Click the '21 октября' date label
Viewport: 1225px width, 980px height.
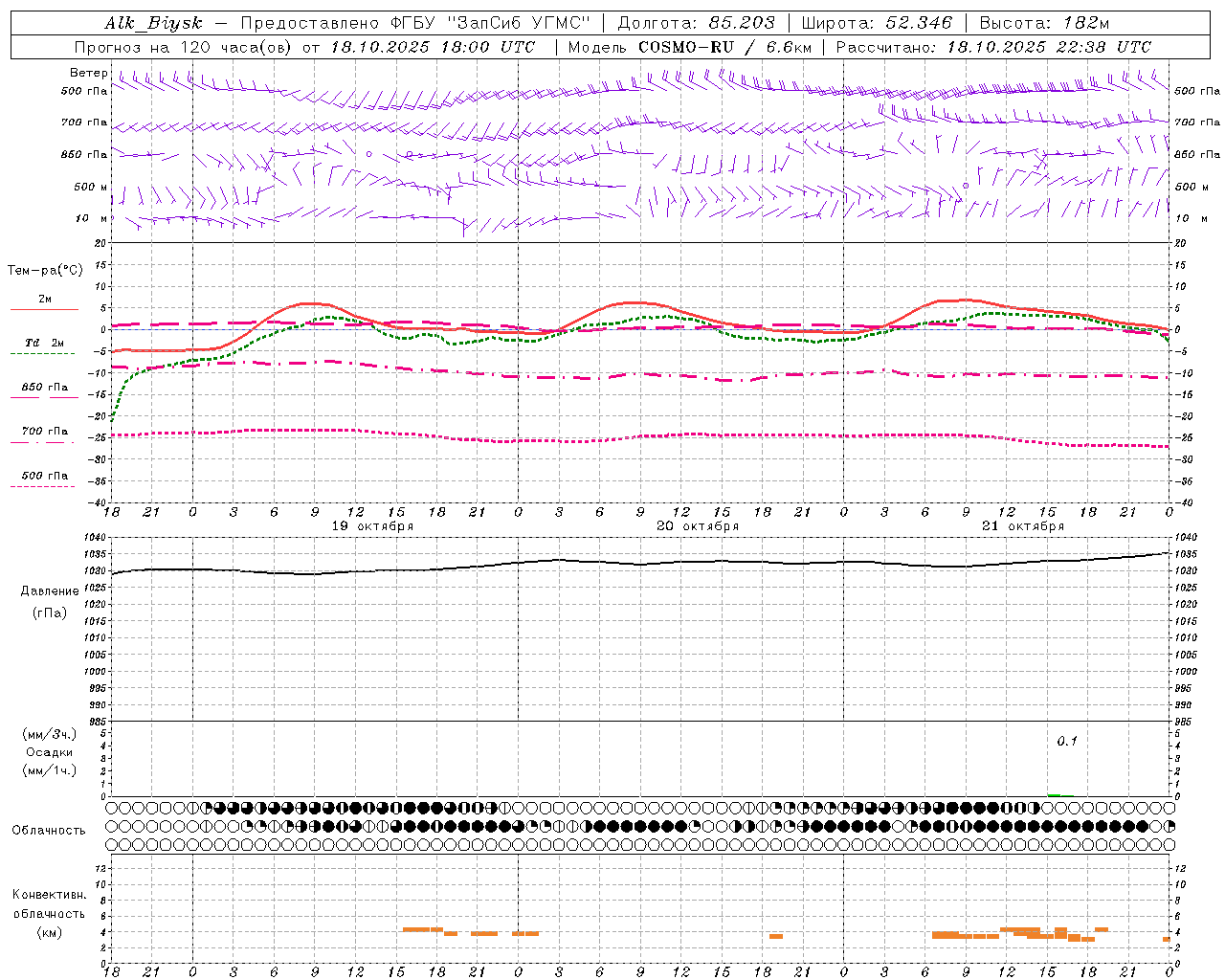[1023, 526]
